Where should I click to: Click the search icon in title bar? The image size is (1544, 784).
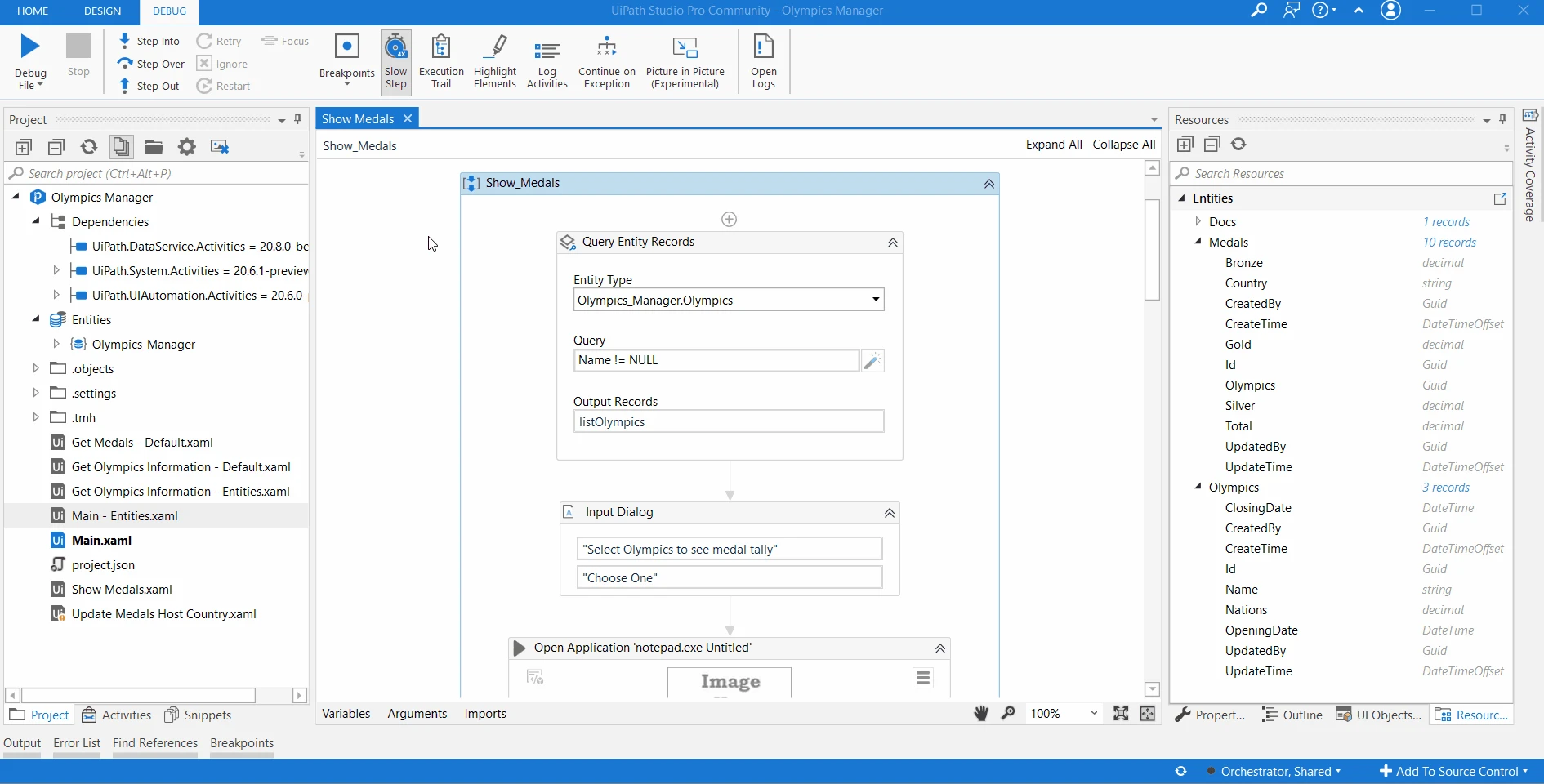[1259, 11]
